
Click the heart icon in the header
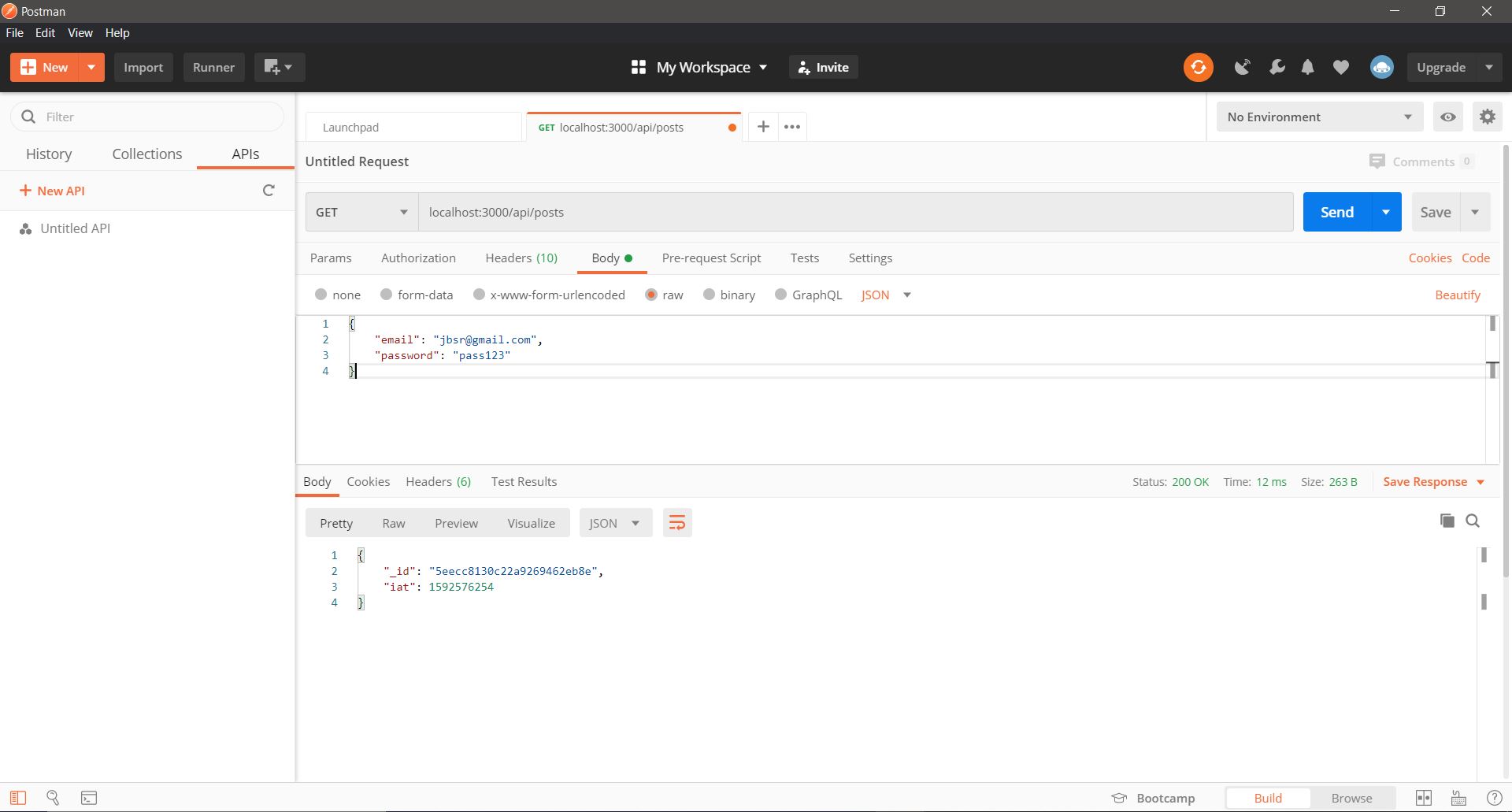pos(1340,67)
